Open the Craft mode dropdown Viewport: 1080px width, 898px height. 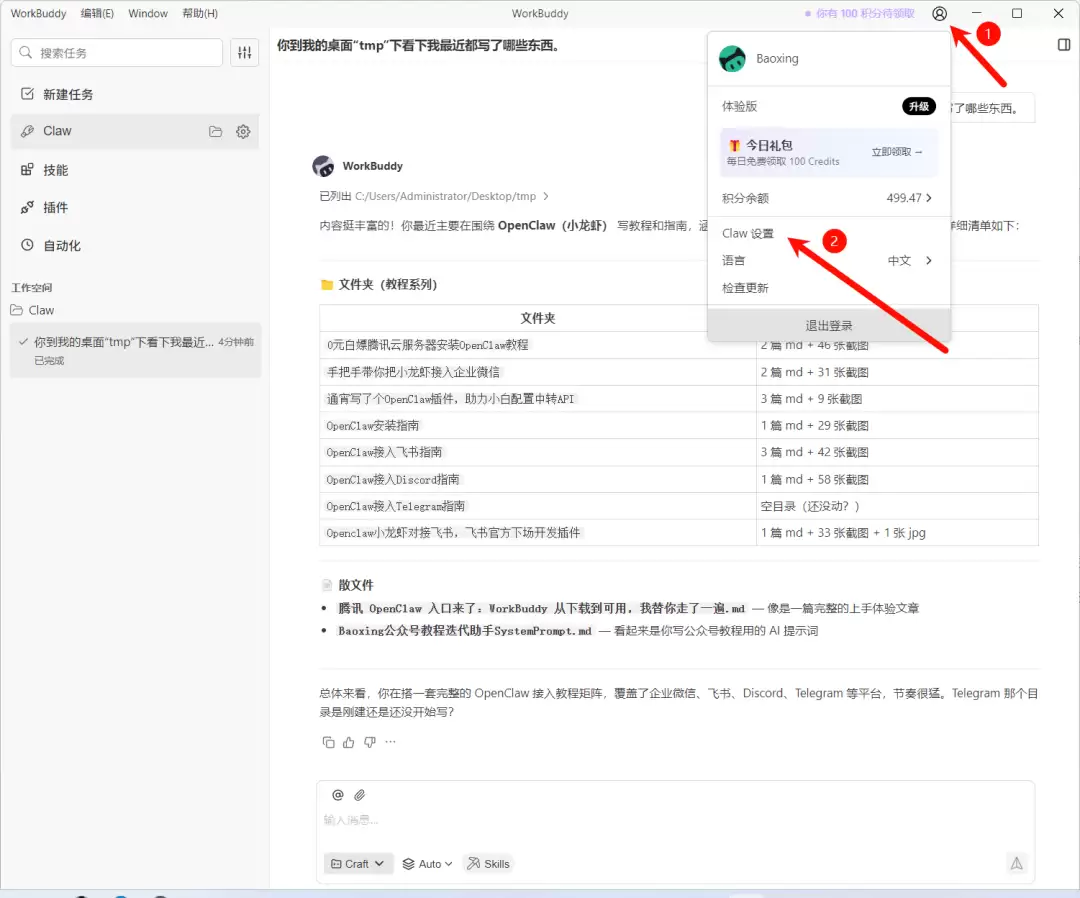[x=358, y=864]
